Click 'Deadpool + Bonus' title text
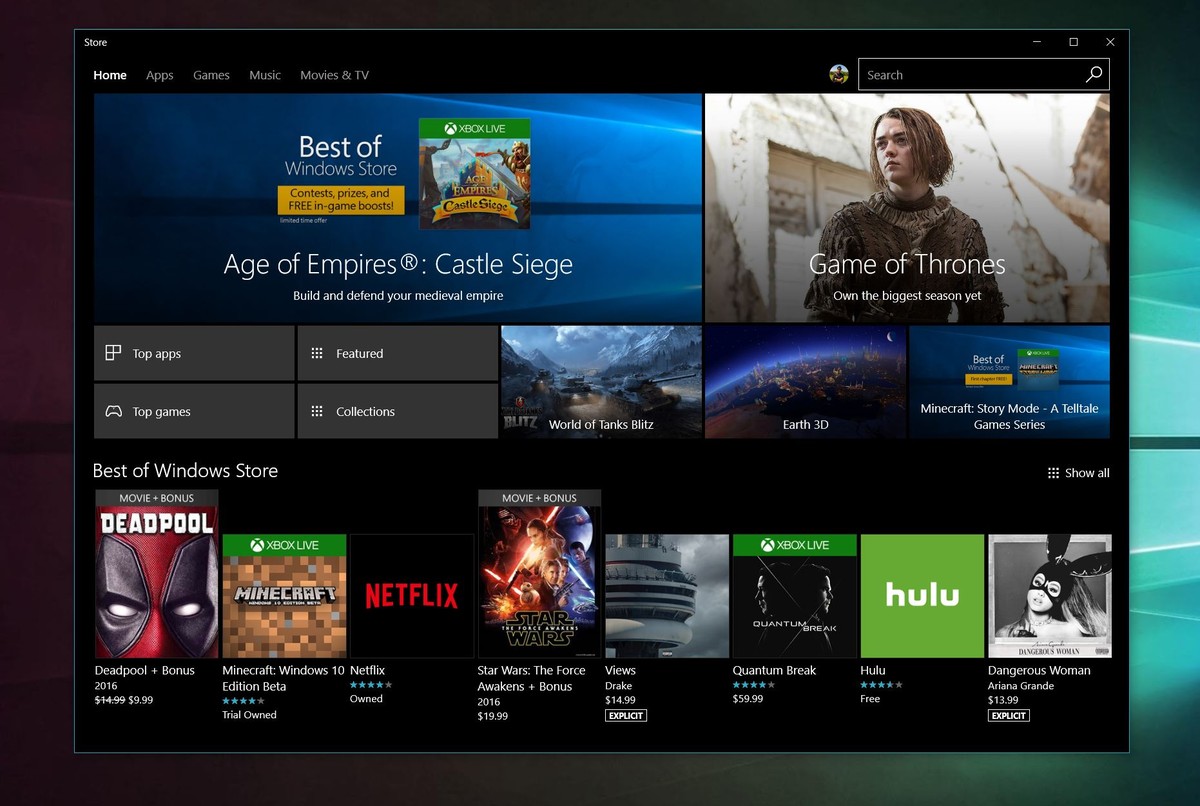Viewport: 1200px width, 806px height. (145, 670)
